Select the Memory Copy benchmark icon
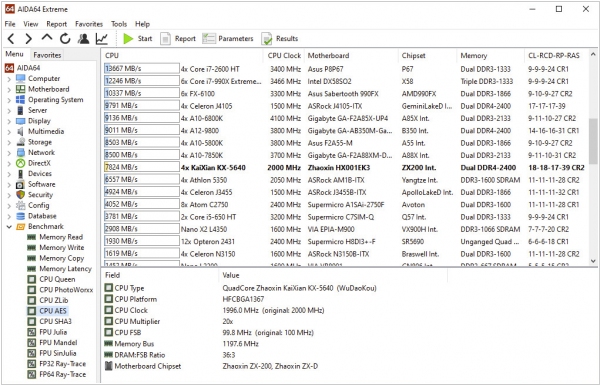This screenshot has height=385, width=600. (x=32, y=258)
